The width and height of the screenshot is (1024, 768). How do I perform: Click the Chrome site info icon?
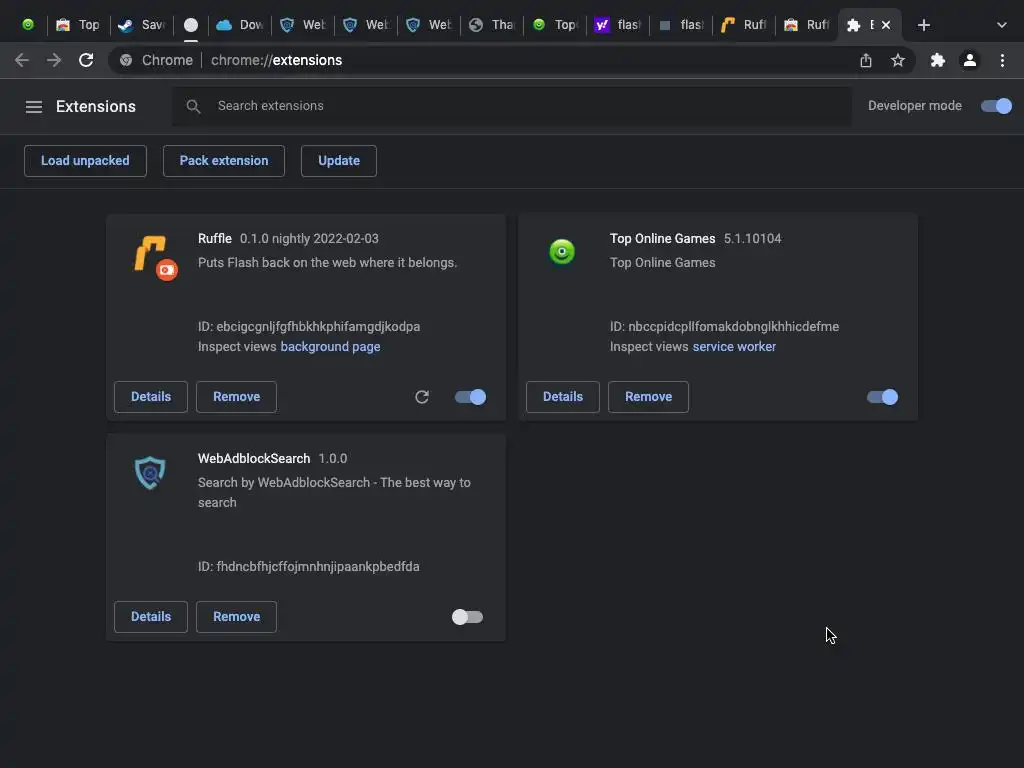pos(126,60)
